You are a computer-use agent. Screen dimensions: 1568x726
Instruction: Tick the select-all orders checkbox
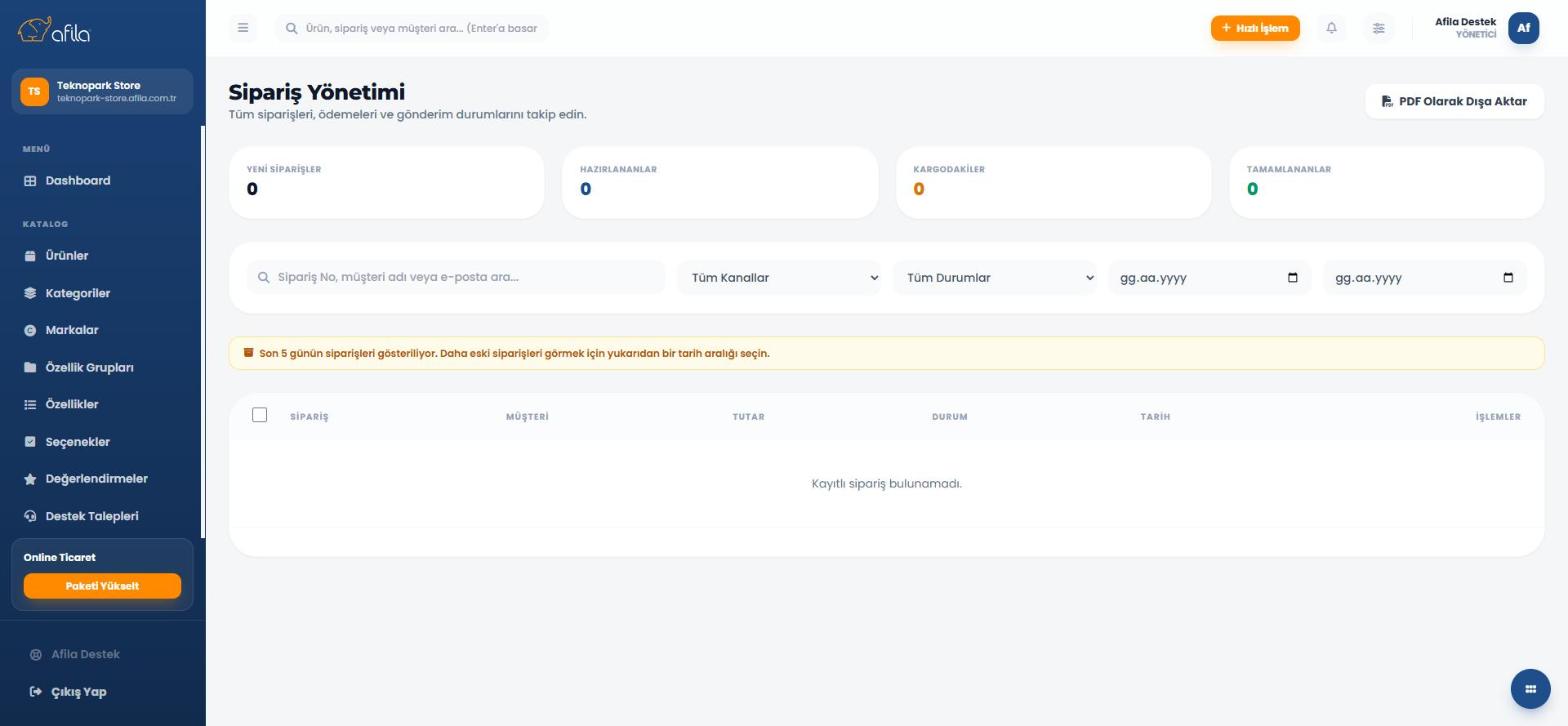(x=259, y=415)
